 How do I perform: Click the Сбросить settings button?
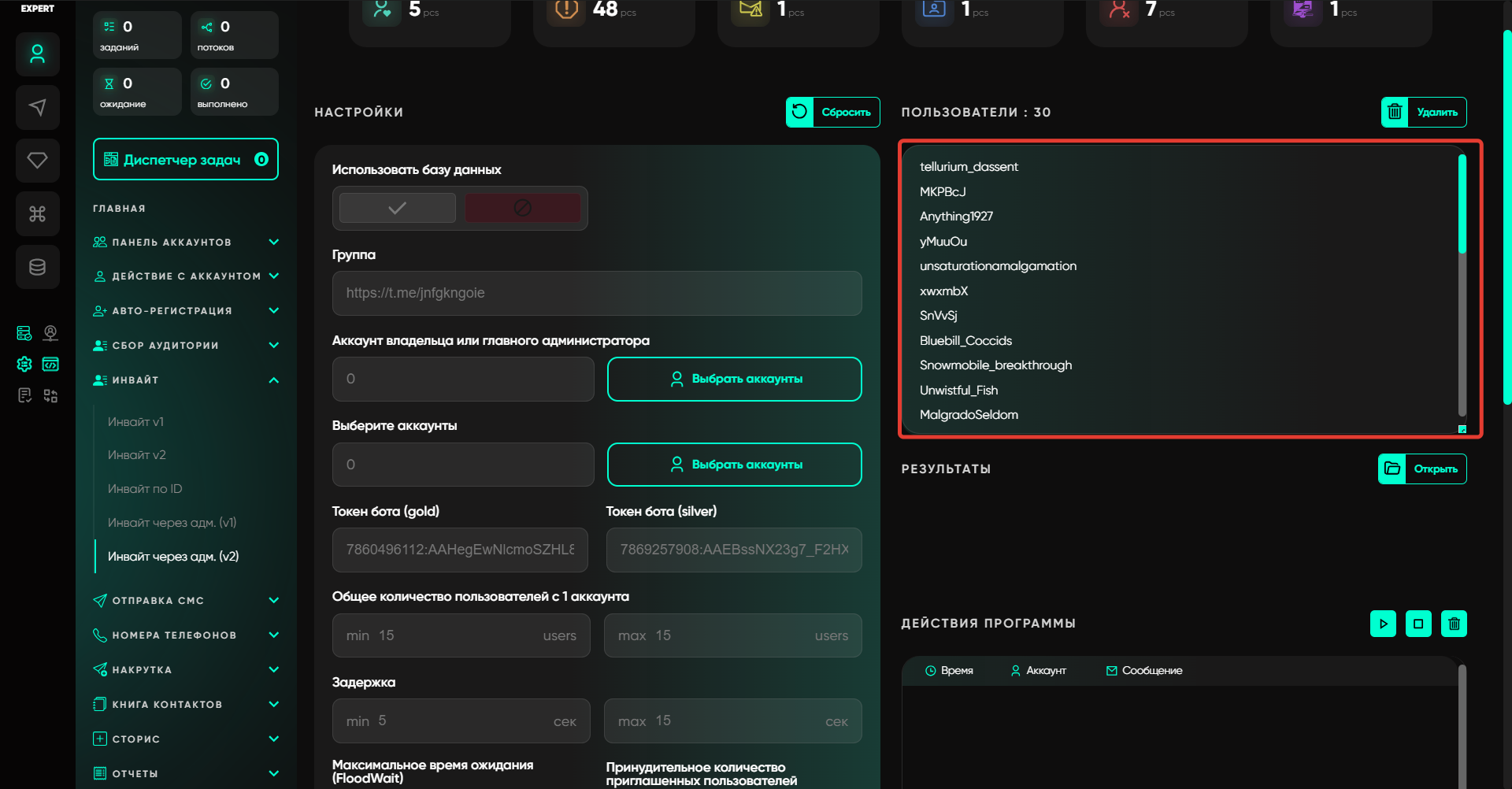(x=833, y=112)
